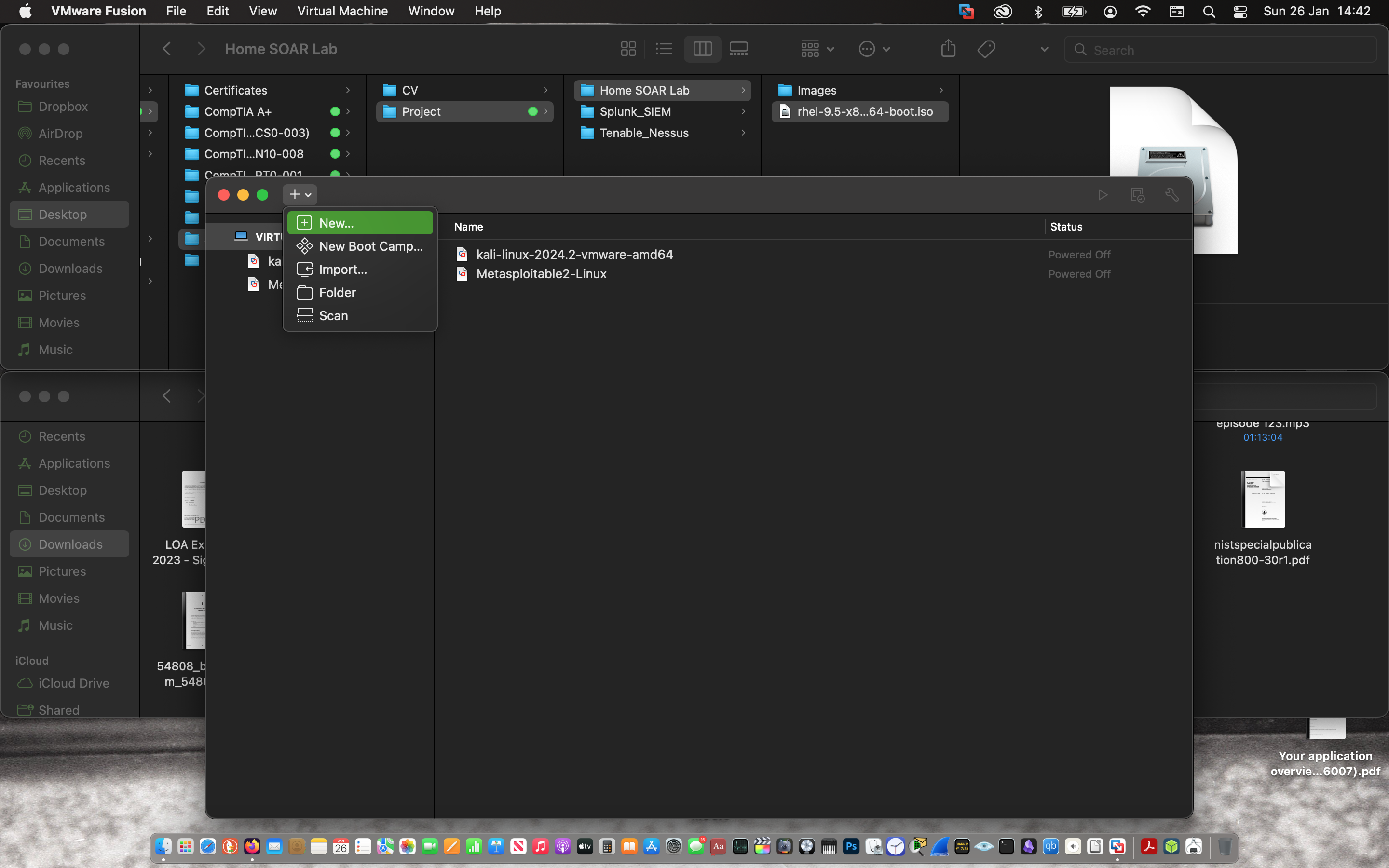Open the plus Add dropdown button
1389x868 pixels.
pos(300,195)
